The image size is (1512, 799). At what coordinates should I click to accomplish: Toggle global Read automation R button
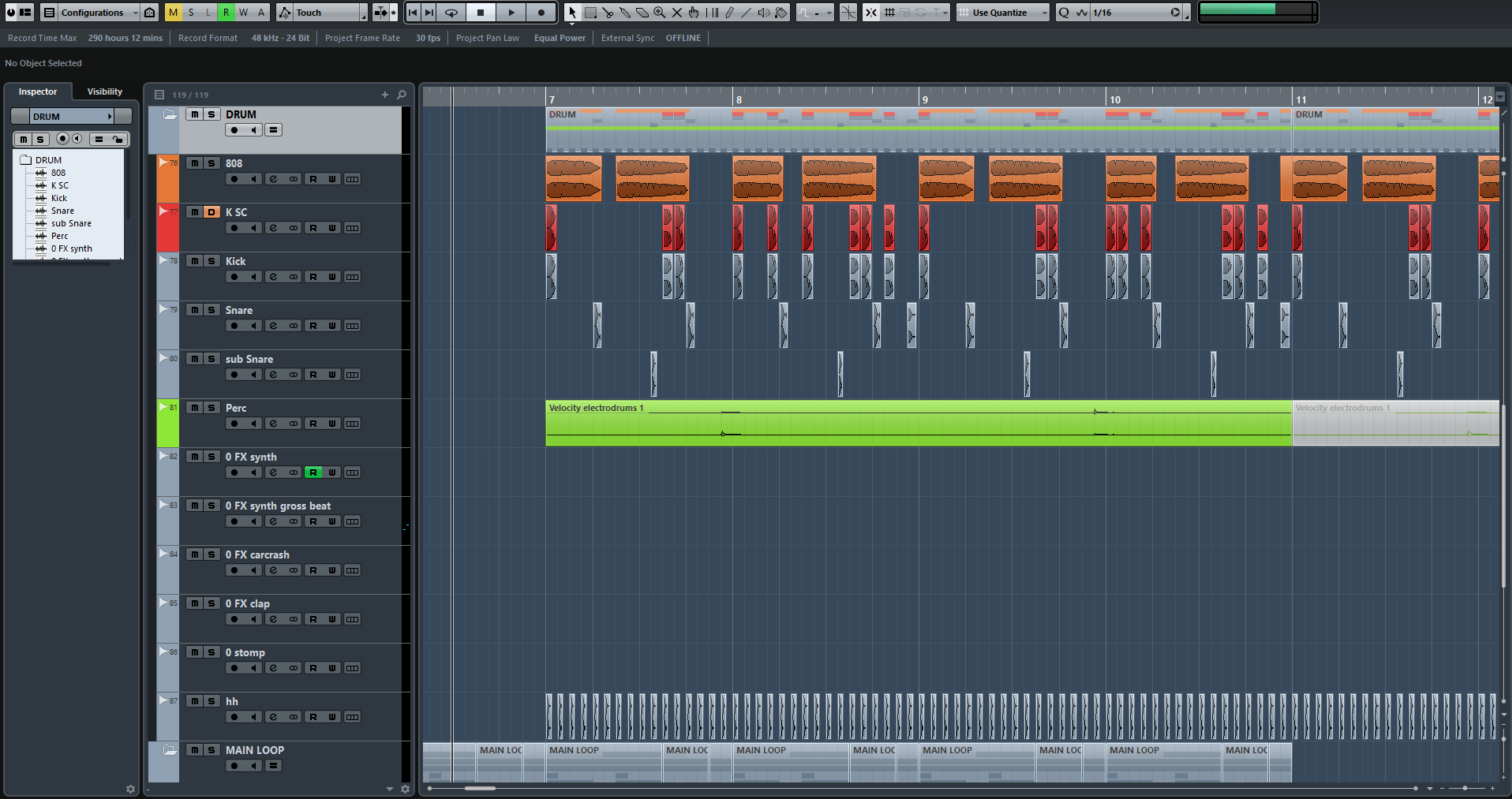226,13
